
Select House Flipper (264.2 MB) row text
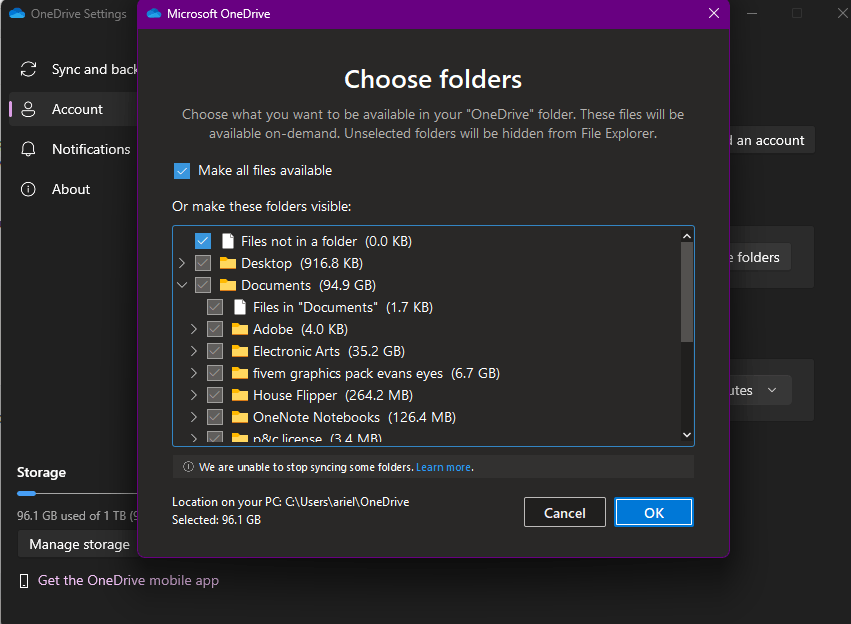(x=333, y=395)
